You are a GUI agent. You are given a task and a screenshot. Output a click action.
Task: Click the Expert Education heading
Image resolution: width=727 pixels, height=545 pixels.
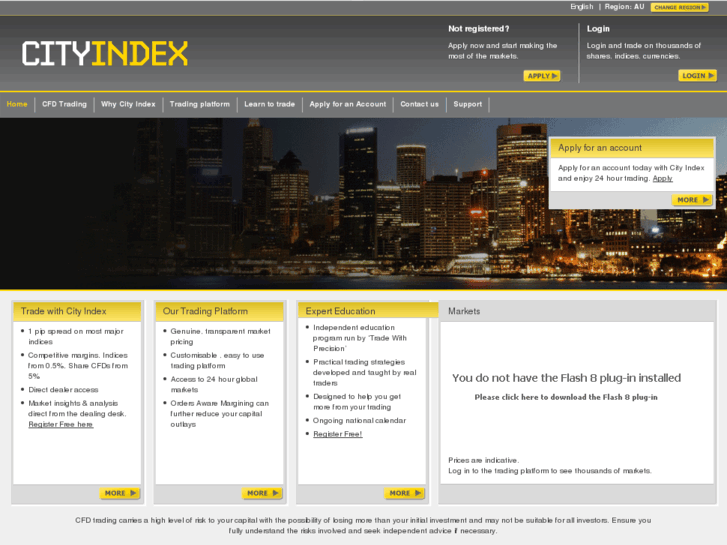[340, 311]
